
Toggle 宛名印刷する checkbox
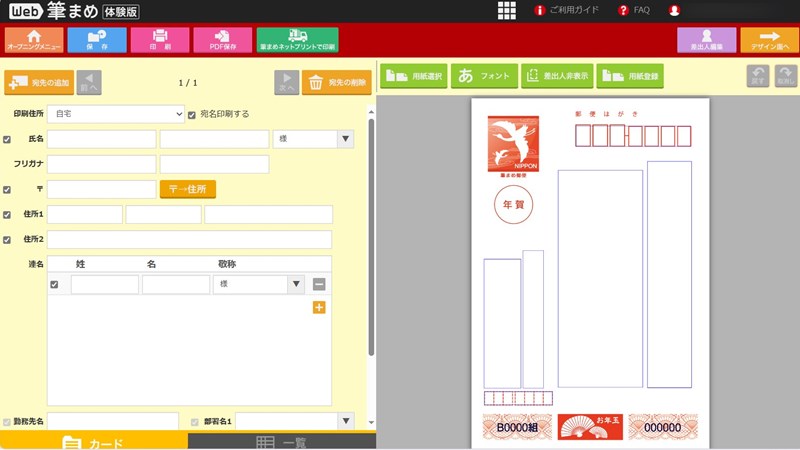[192, 115]
